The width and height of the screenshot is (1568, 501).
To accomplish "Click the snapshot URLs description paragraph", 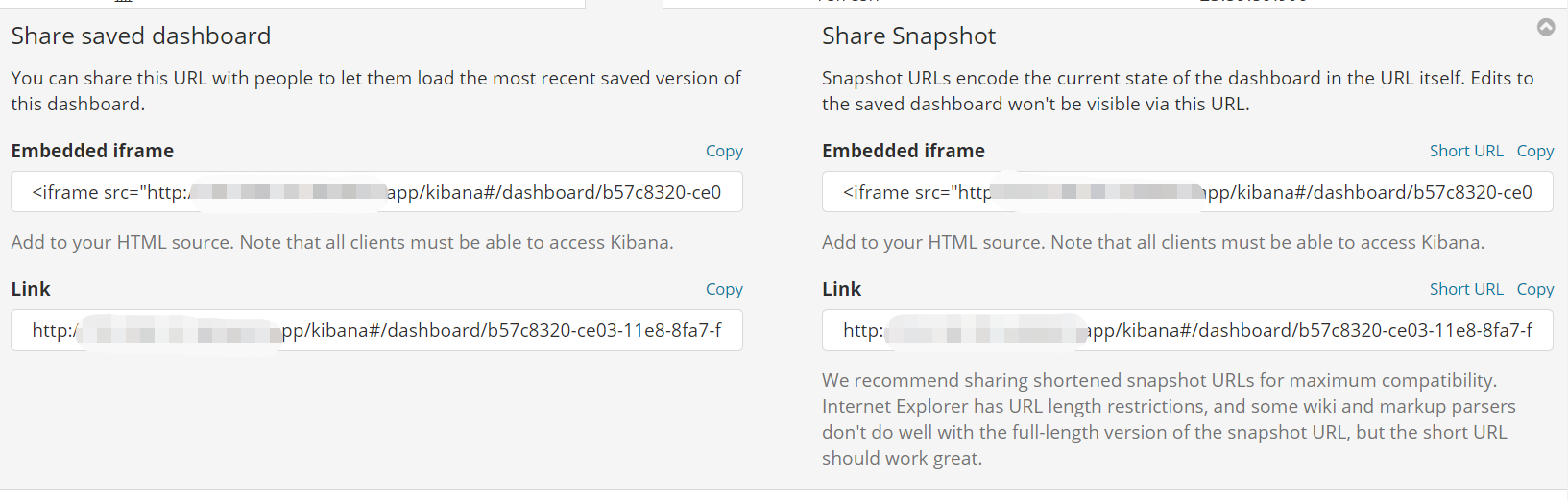I will (1177, 91).
